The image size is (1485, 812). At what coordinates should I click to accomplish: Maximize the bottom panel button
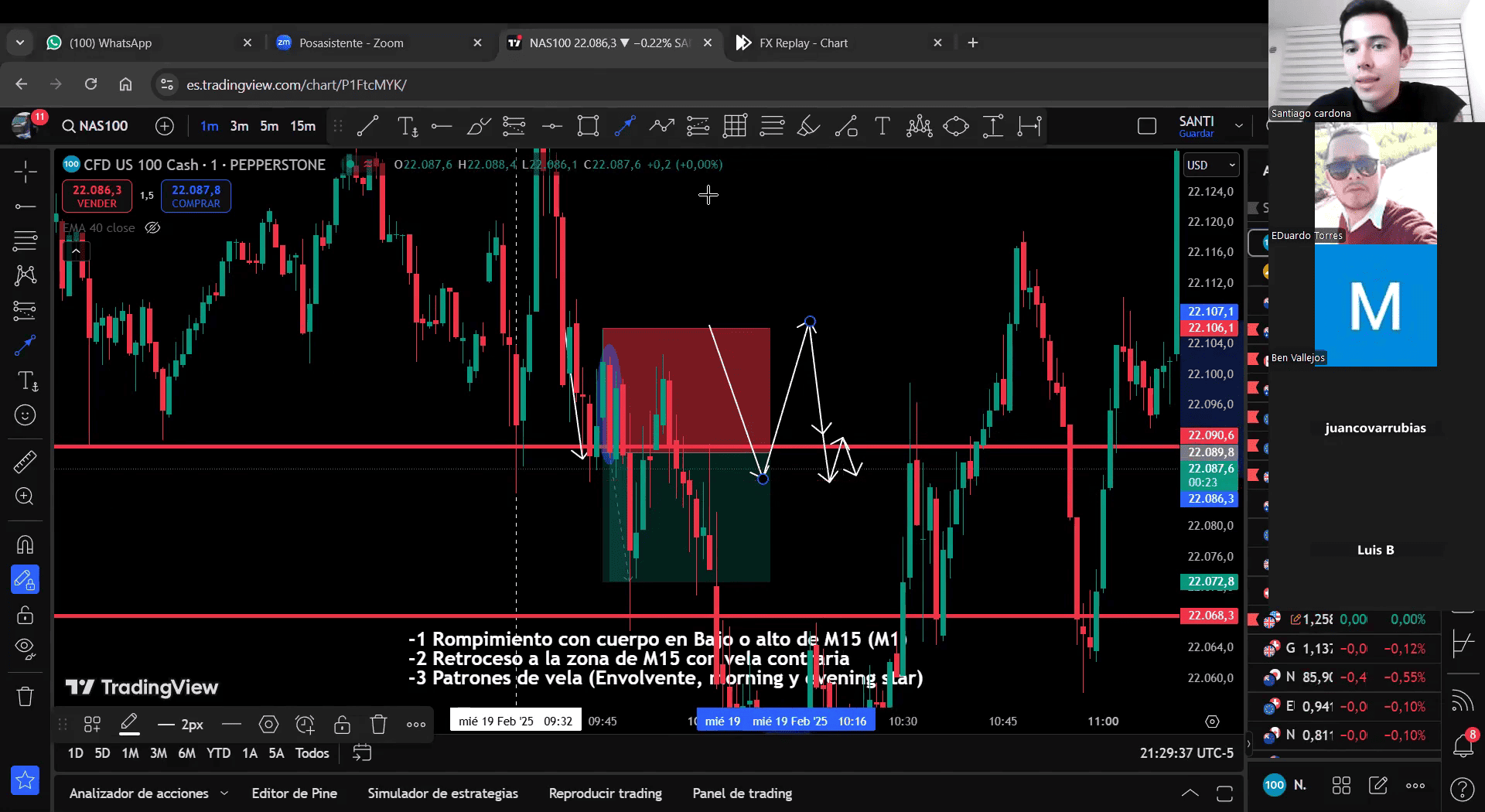coord(1224,793)
